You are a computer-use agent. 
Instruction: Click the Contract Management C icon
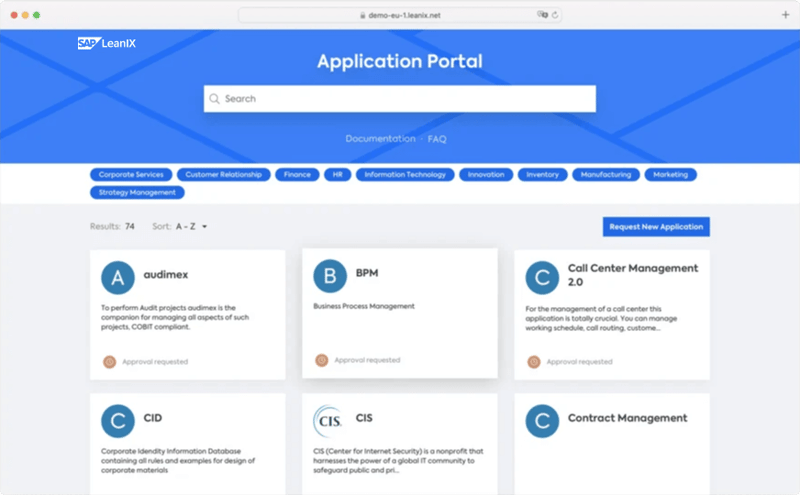(542, 420)
